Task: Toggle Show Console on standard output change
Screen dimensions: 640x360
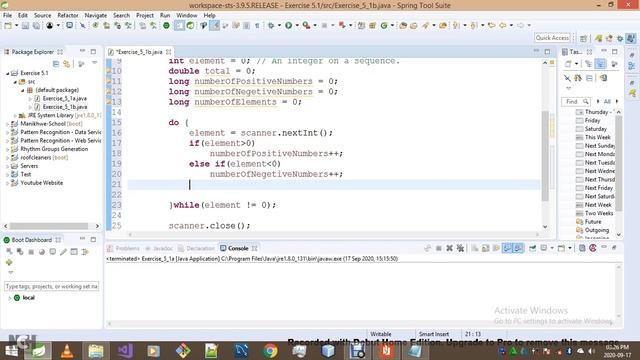Action: tap(507, 248)
